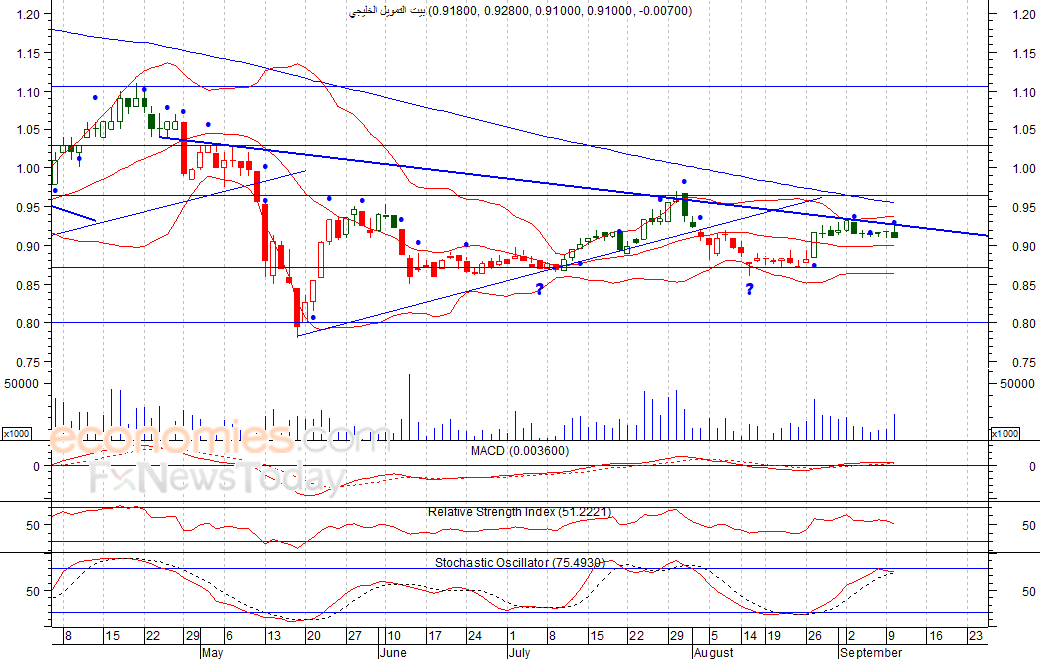The width and height of the screenshot is (1040, 659).
Task: Click the MACD (0.003600) indicator label
Action: (x=519, y=451)
